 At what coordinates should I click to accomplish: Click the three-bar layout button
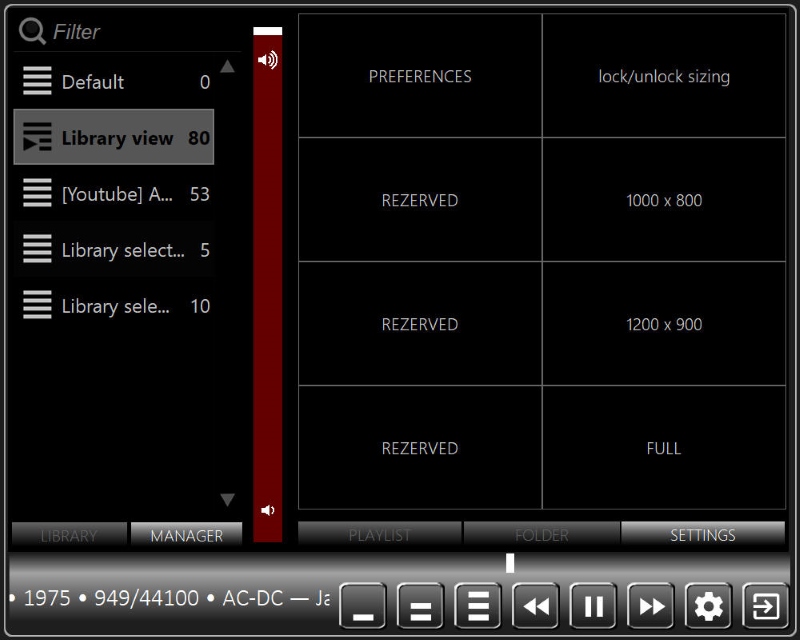coord(478,606)
